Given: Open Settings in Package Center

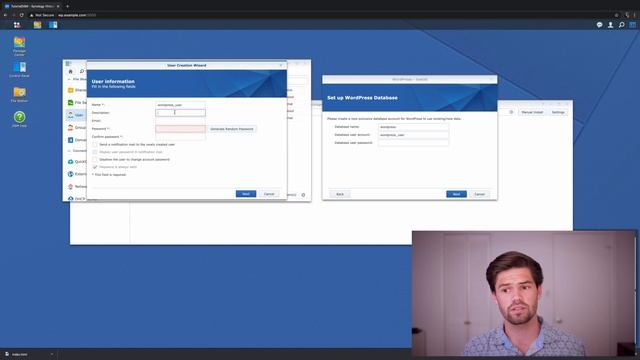Looking at the screenshot, I should [558, 112].
